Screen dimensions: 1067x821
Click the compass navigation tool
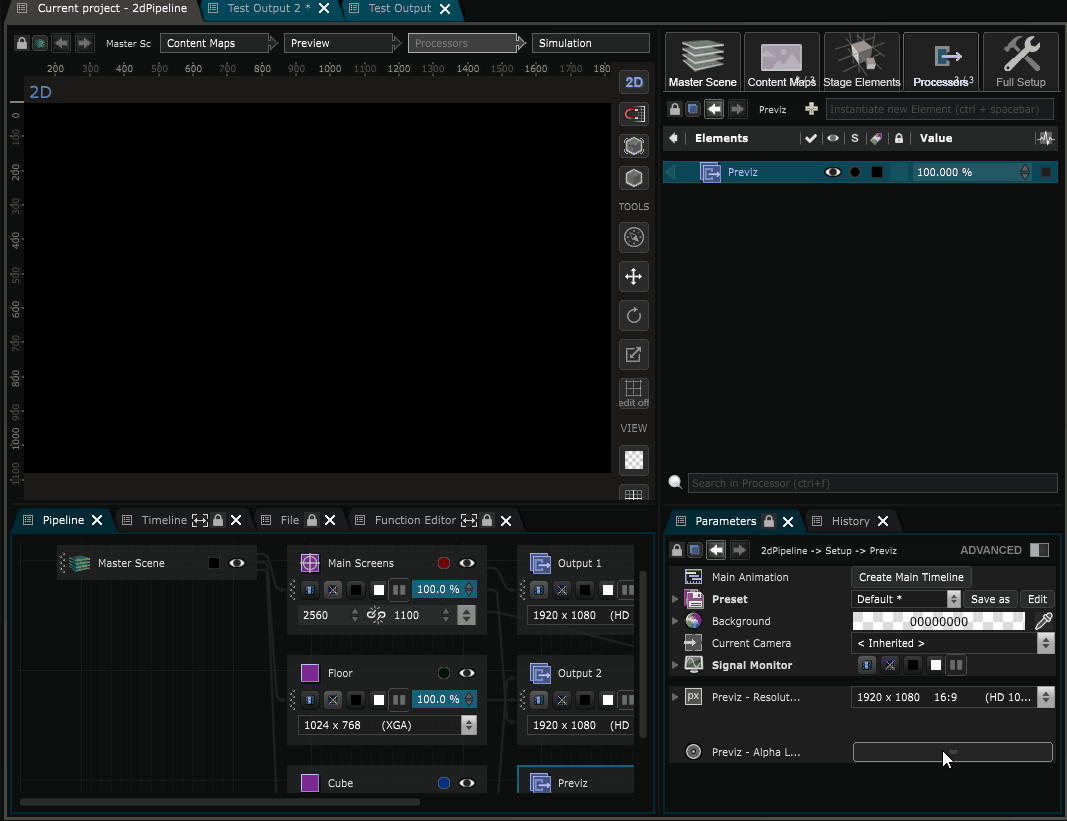pyautogui.click(x=634, y=238)
